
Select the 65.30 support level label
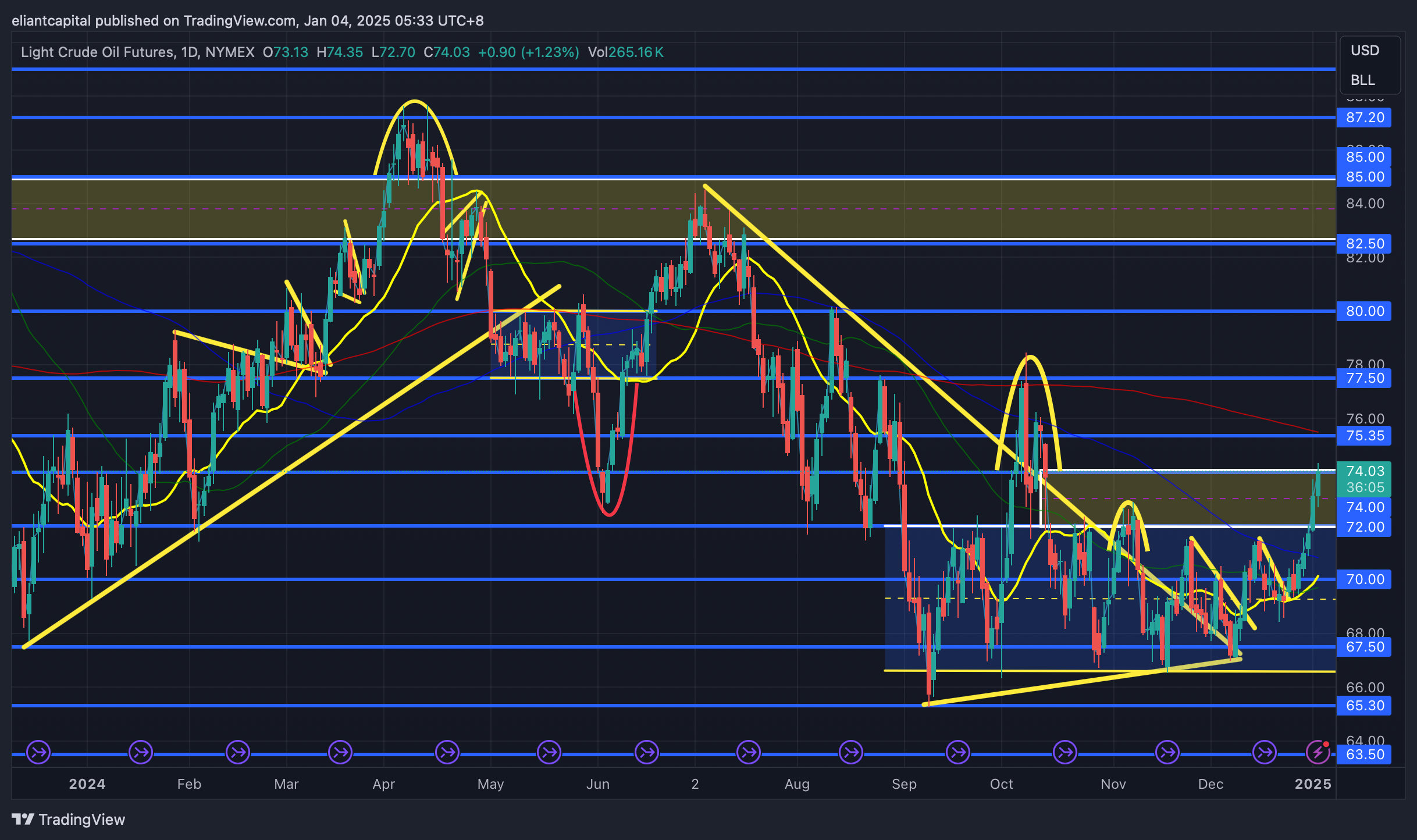(1365, 706)
